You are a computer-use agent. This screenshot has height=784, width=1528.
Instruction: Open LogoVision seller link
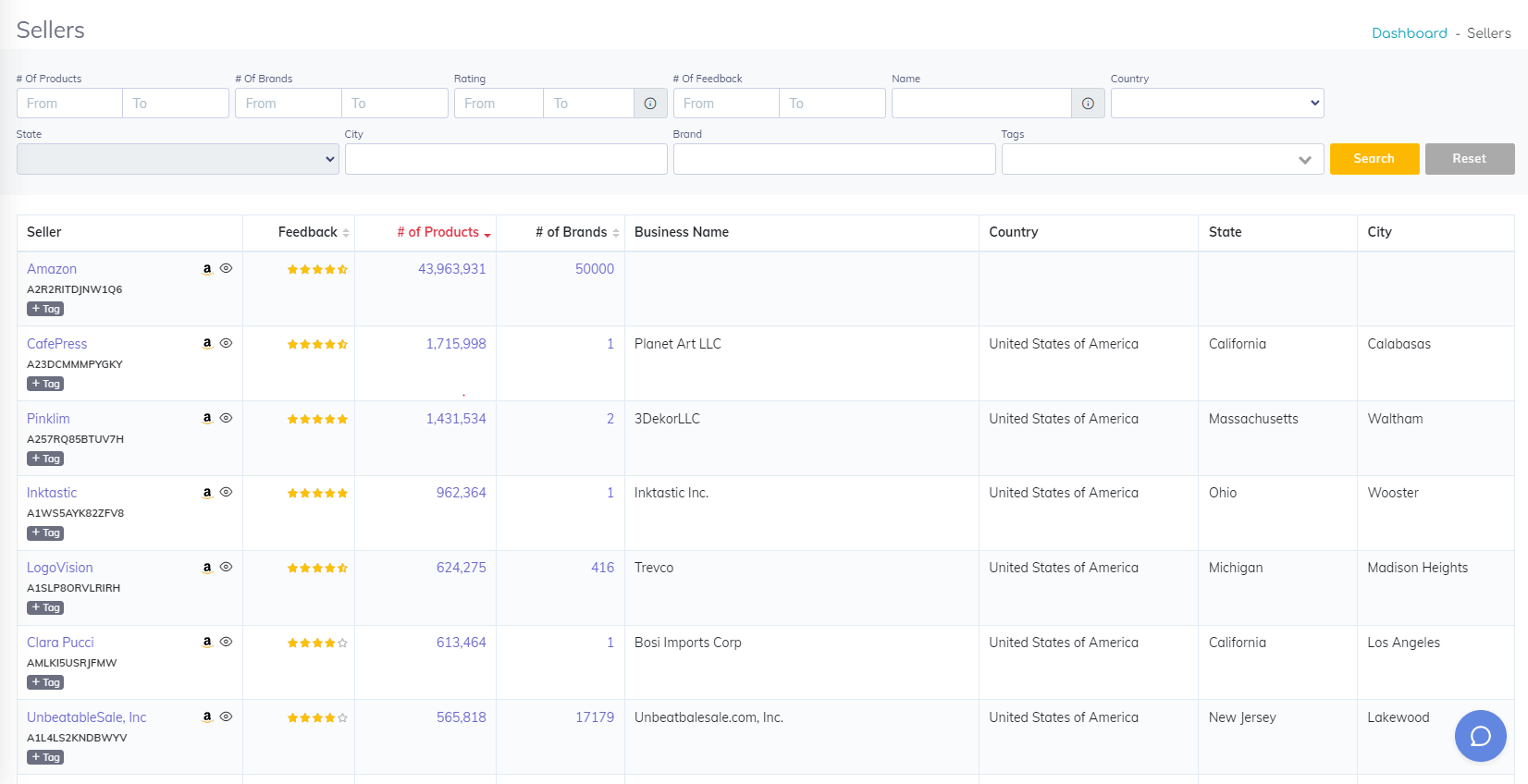(x=60, y=568)
